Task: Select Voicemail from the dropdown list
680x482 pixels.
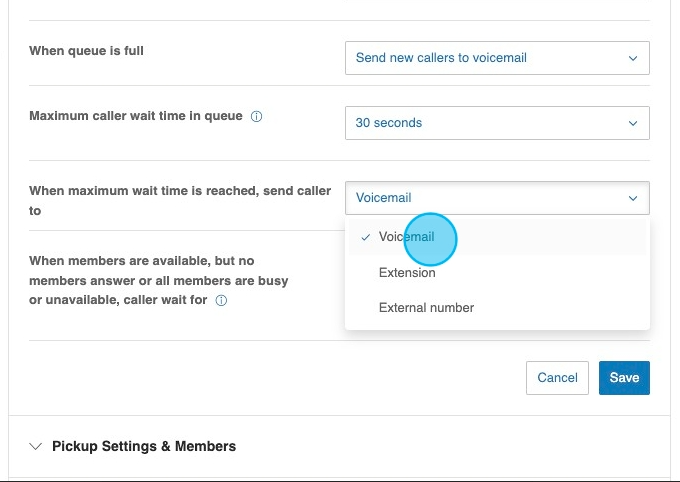Action: click(x=407, y=238)
